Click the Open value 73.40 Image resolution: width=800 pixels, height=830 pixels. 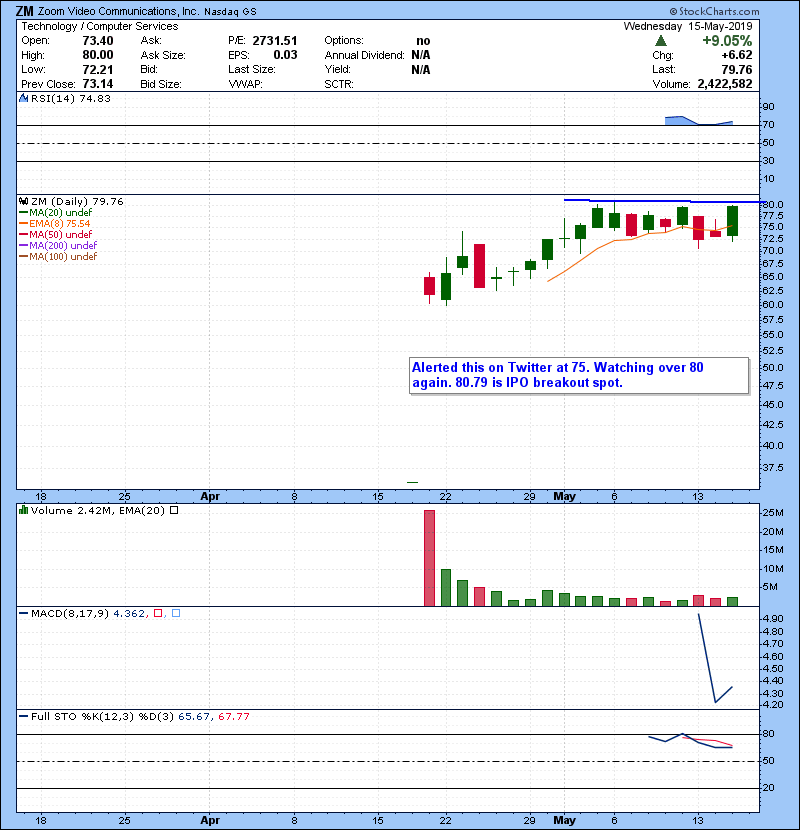click(x=97, y=41)
